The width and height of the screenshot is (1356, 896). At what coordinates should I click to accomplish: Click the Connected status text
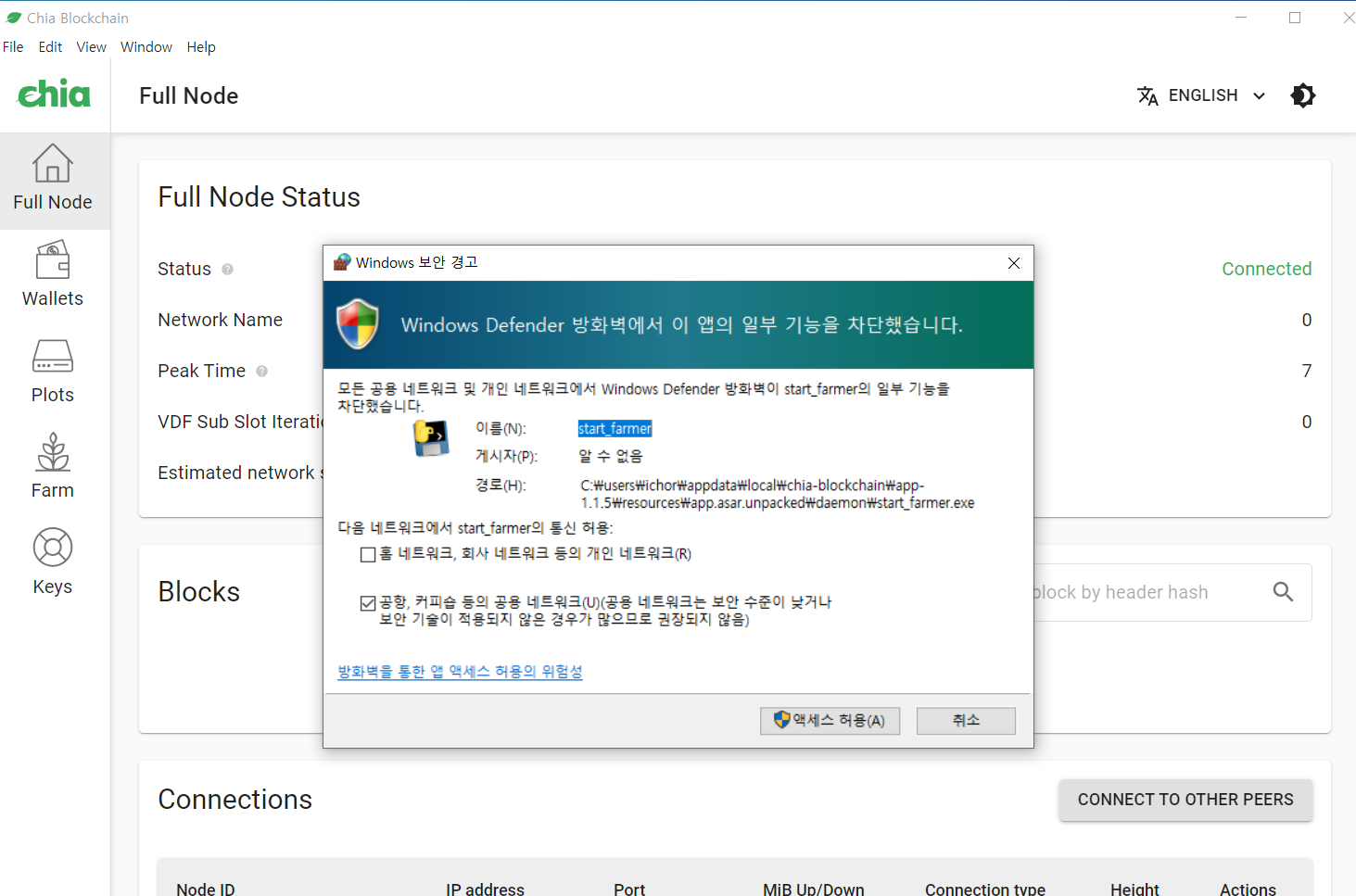pos(1266,269)
